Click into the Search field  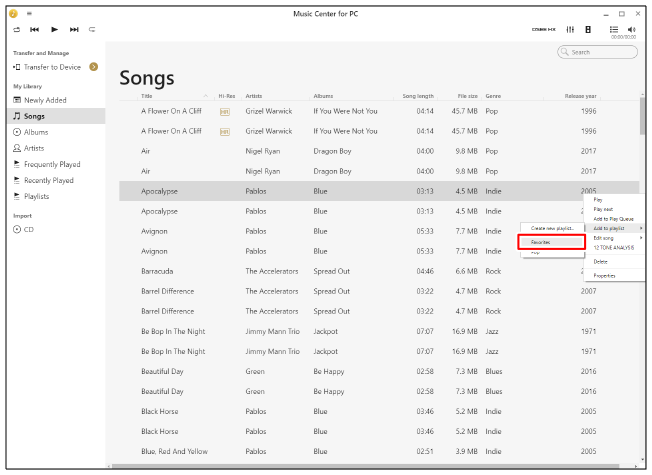[603, 52]
